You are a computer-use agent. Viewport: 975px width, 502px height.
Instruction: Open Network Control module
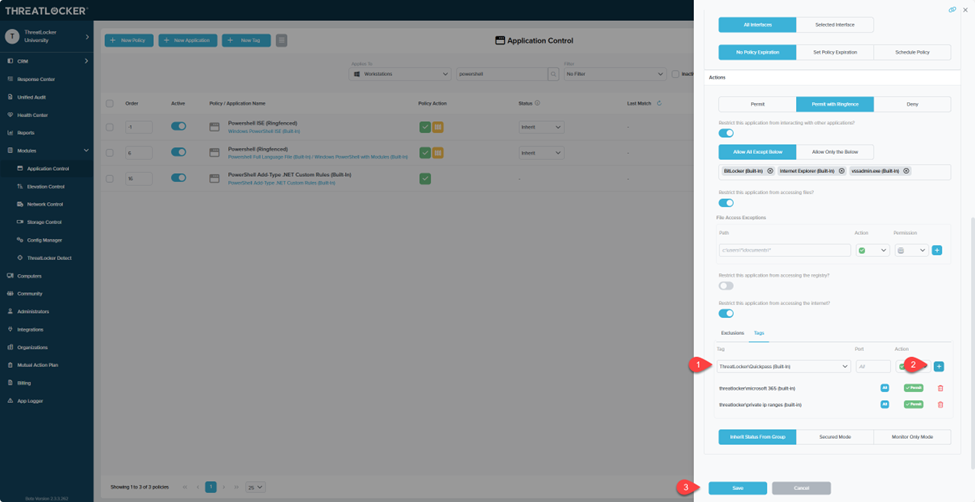[45, 204]
